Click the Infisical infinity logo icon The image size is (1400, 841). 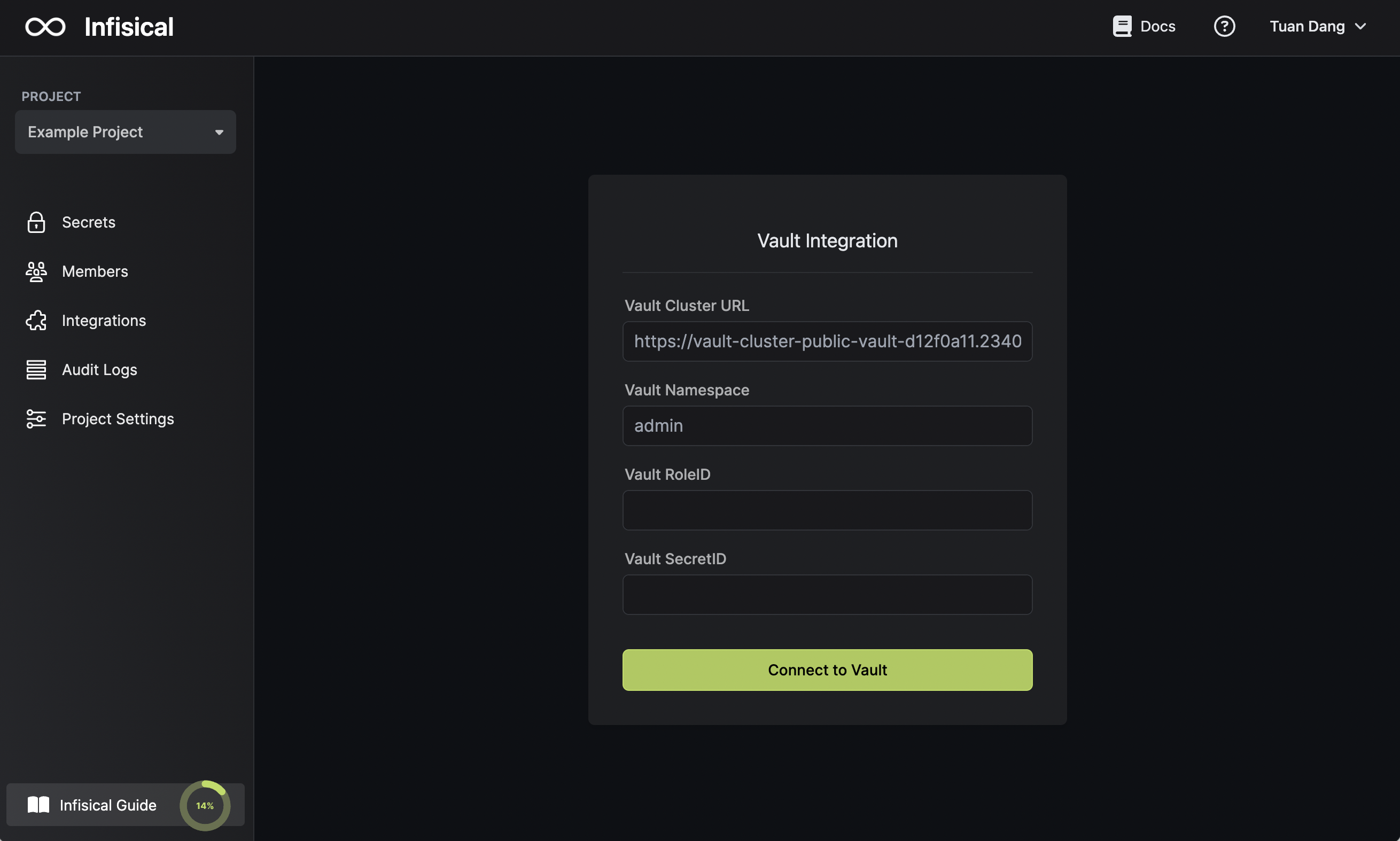click(45, 27)
